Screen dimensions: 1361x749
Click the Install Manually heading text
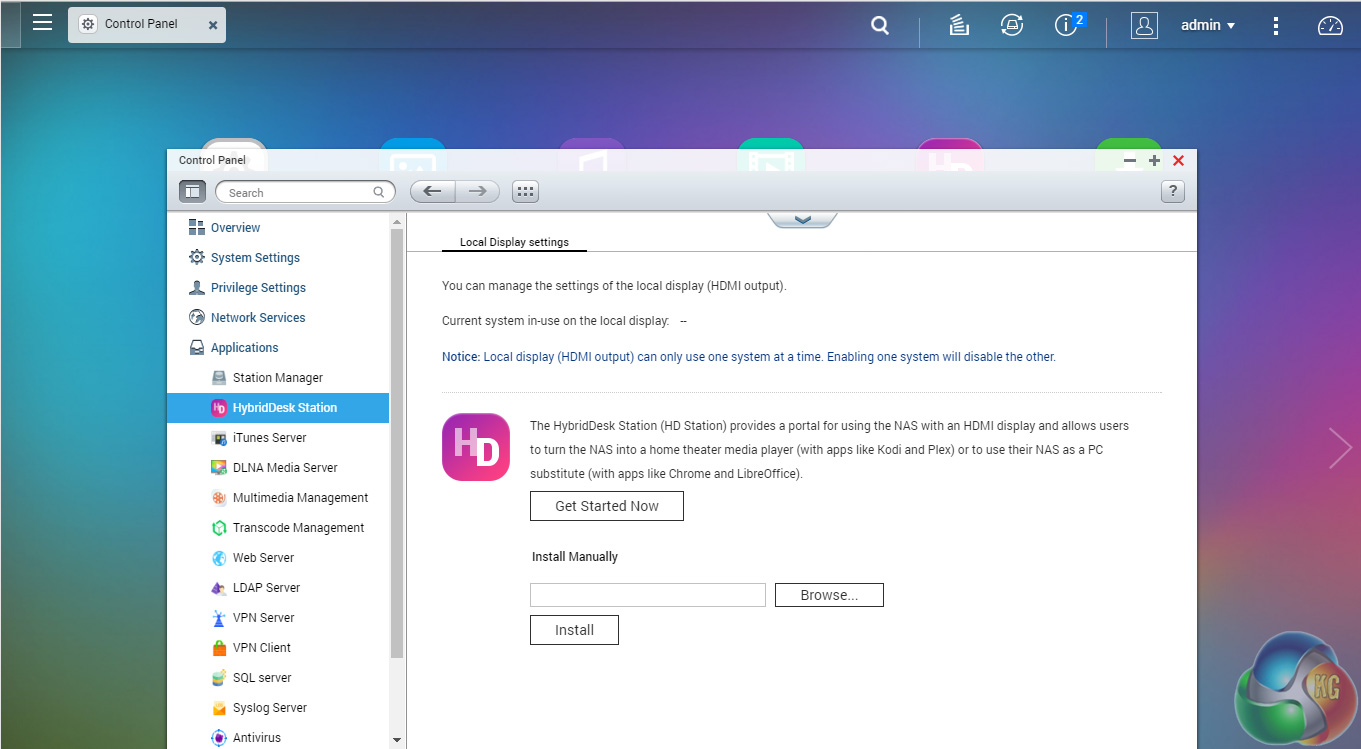point(575,557)
